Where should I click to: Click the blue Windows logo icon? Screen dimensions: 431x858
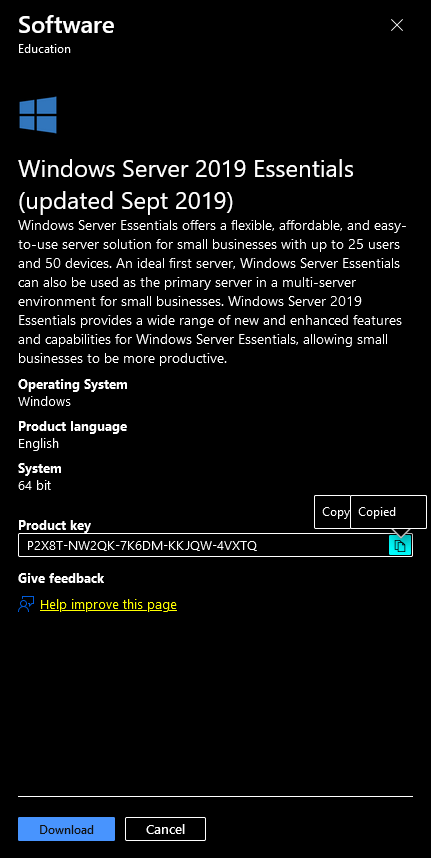[x=38, y=115]
